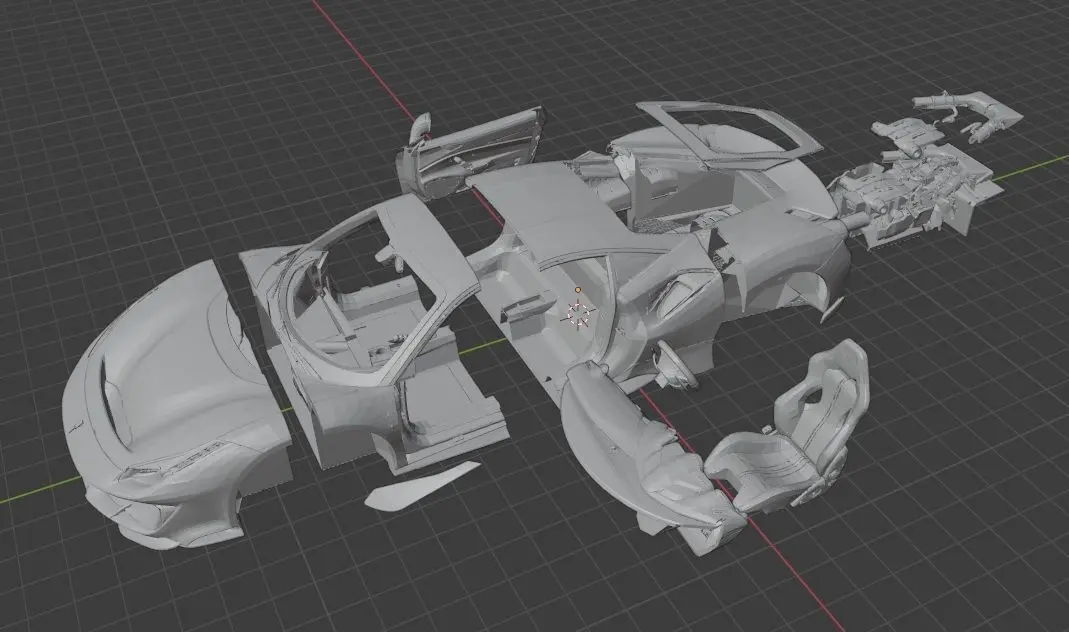
Task: Select the raised rear window frame piece
Action: tap(729, 136)
